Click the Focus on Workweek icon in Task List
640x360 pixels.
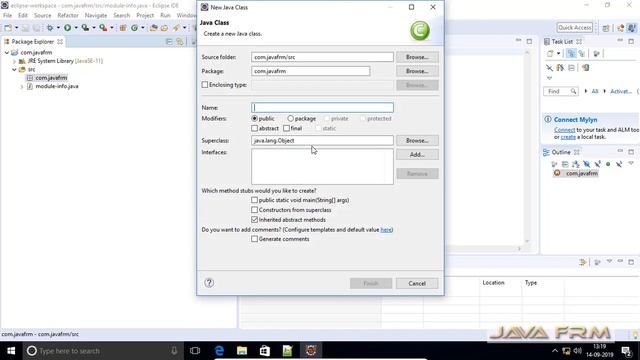(x=596, y=53)
